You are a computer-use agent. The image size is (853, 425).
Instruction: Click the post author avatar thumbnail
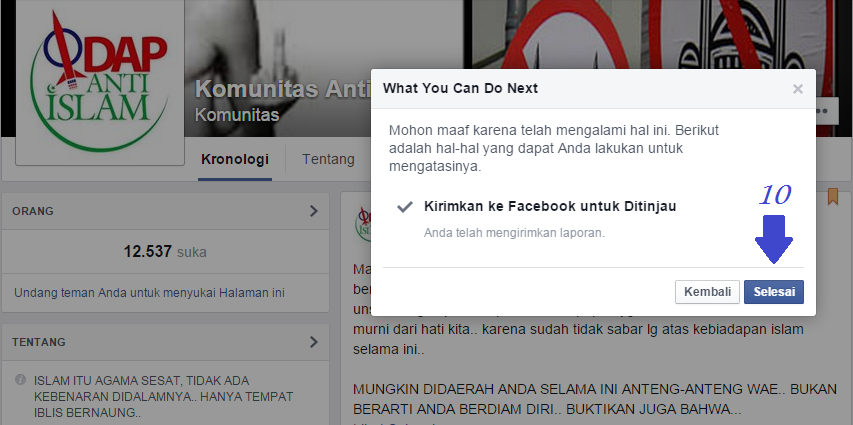[x=362, y=223]
